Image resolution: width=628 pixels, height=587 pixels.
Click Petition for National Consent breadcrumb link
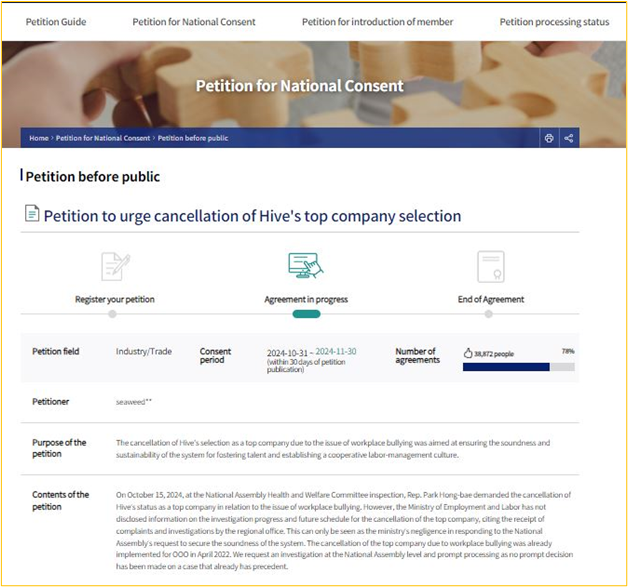tap(103, 138)
